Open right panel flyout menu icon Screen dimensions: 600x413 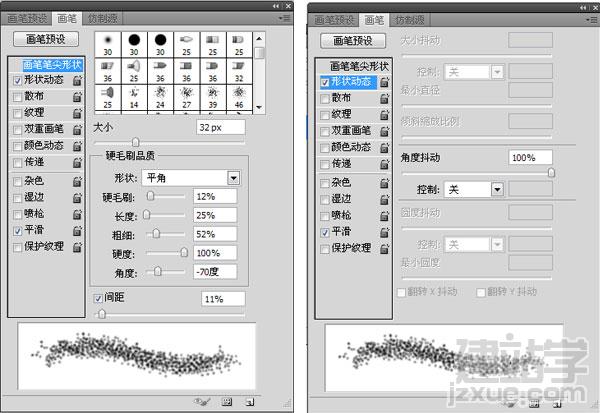click(592, 20)
